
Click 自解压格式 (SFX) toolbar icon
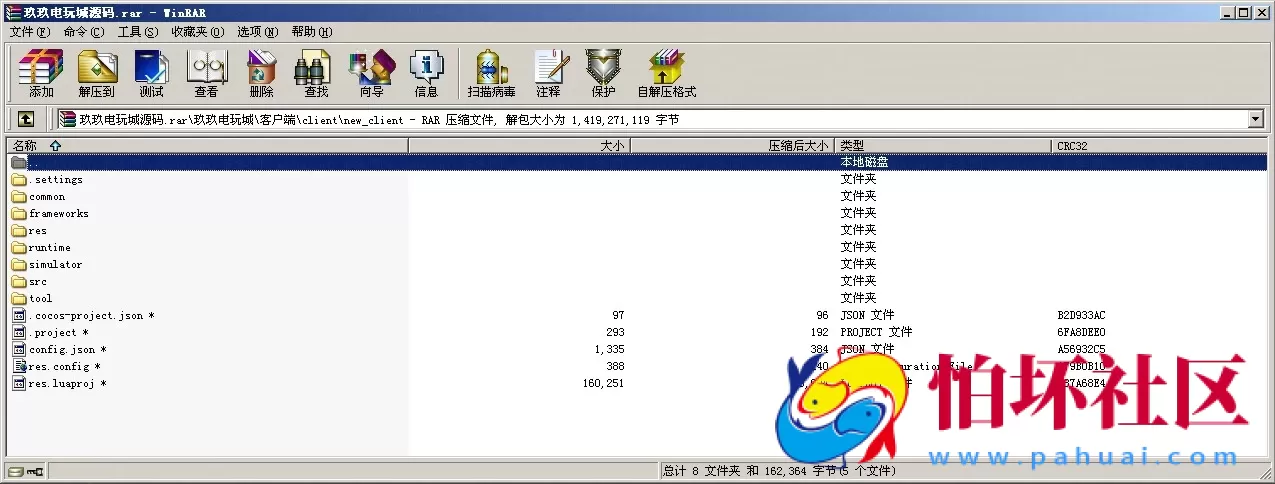666,73
